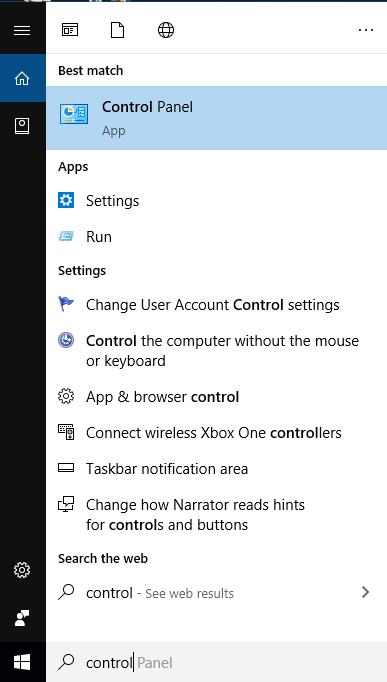Open the Notebook icon in sidebar

[x=22, y=126]
